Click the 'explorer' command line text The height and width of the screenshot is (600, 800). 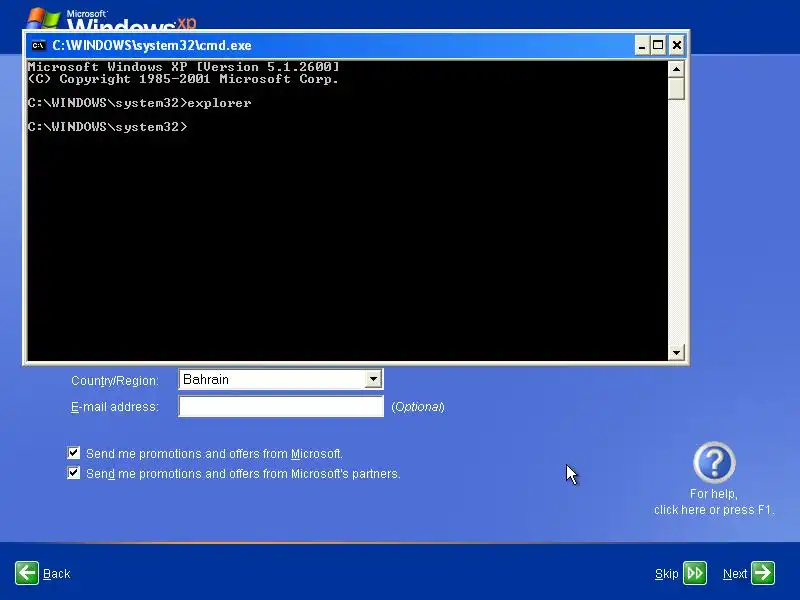pos(219,103)
